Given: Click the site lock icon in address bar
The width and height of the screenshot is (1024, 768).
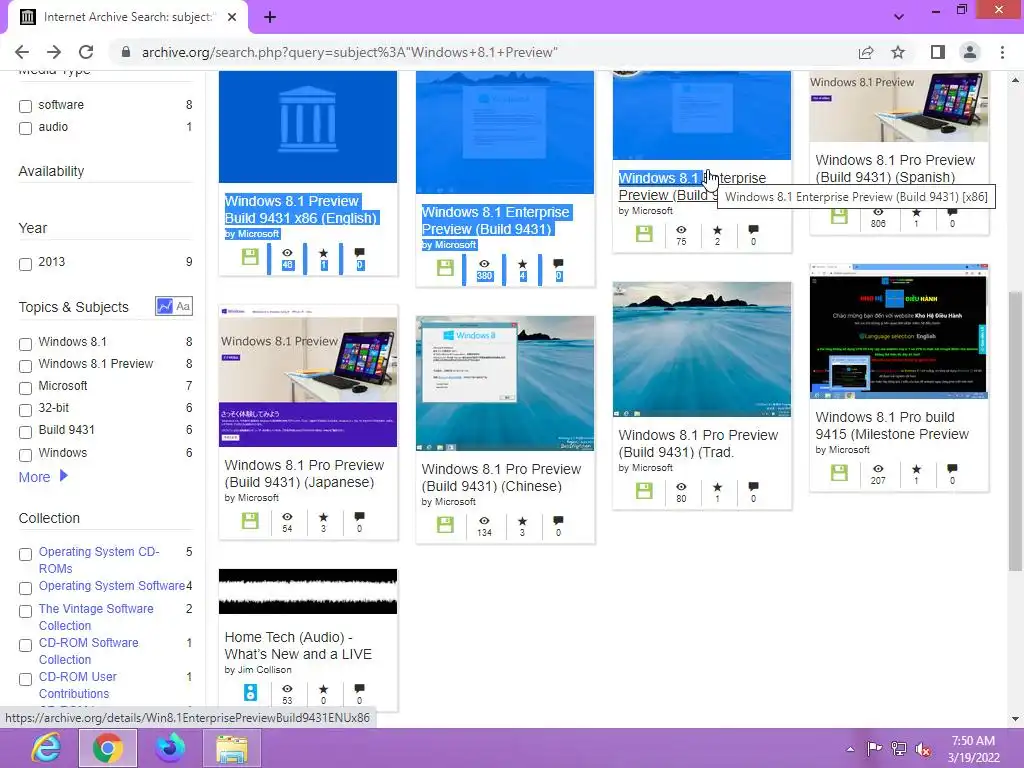Looking at the screenshot, I should (x=126, y=52).
